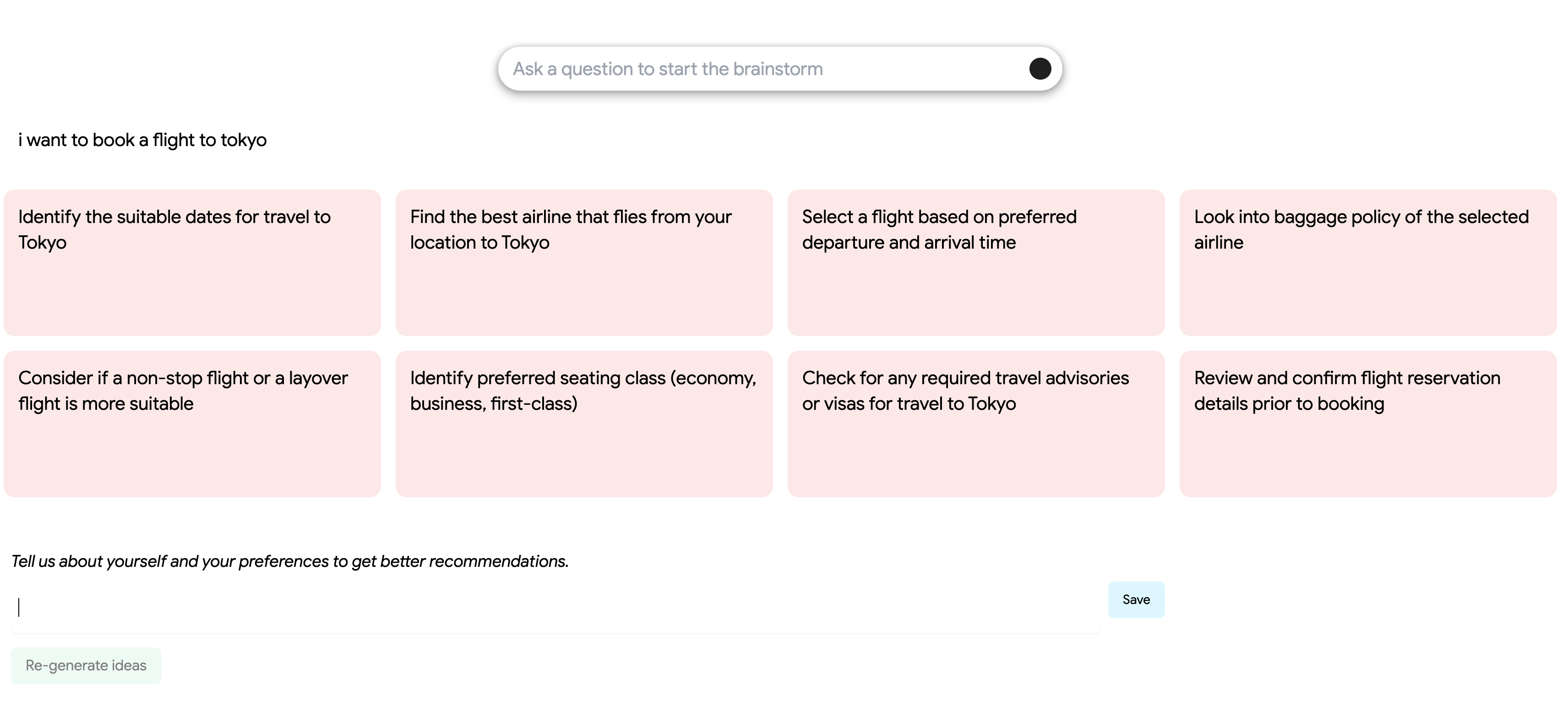Click the 'departure and arrival time' text
Image resolution: width=1568 pixels, height=707 pixels.
(x=909, y=243)
